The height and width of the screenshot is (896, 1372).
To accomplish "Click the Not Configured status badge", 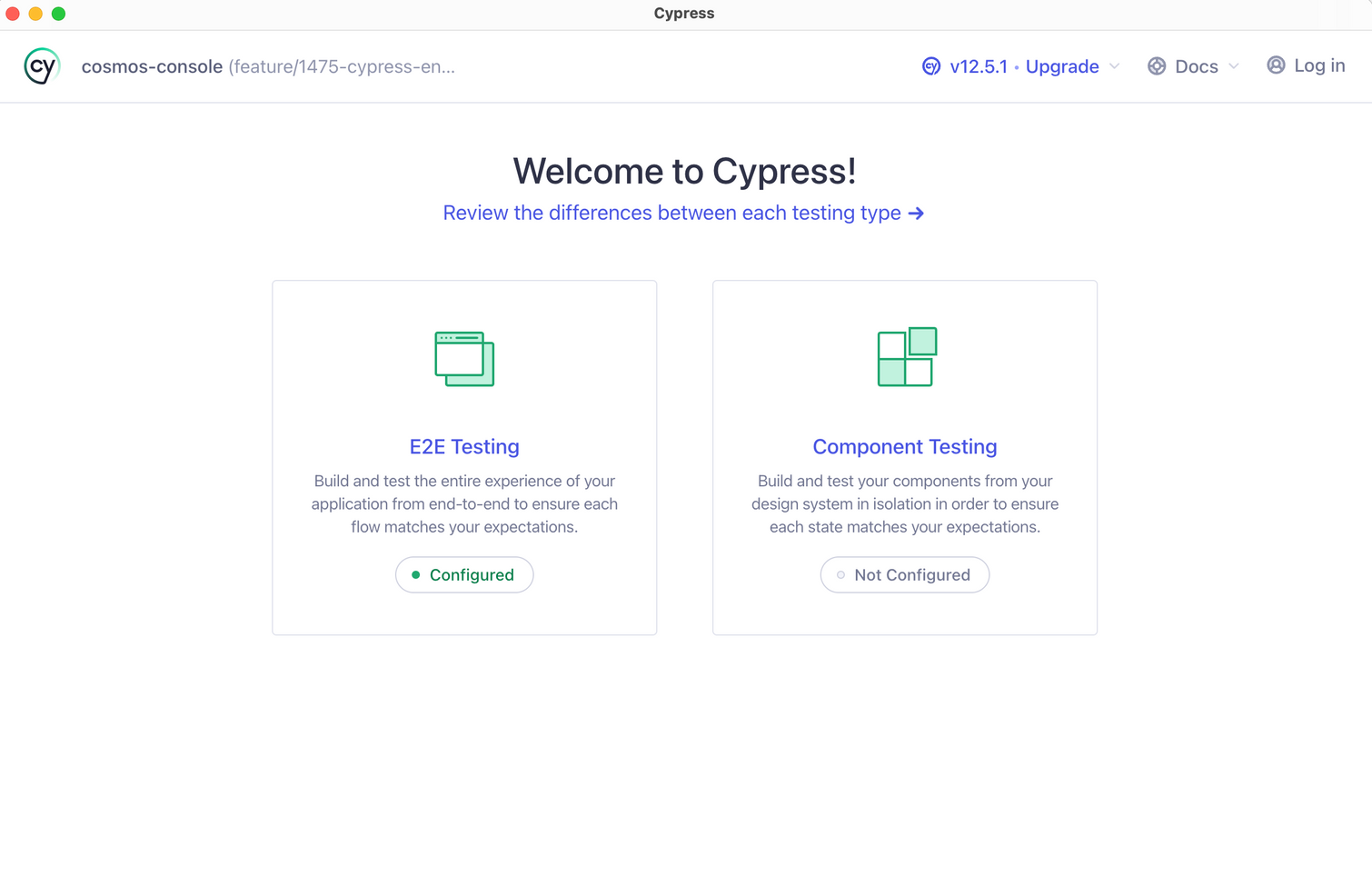I will (x=905, y=574).
